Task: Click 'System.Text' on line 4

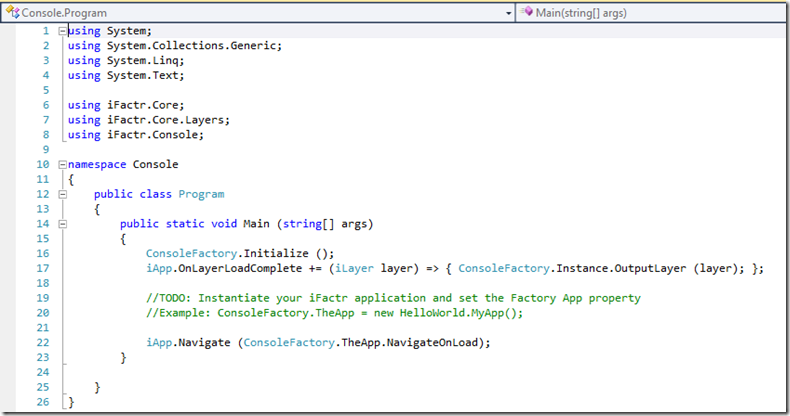Action: tap(143, 76)
